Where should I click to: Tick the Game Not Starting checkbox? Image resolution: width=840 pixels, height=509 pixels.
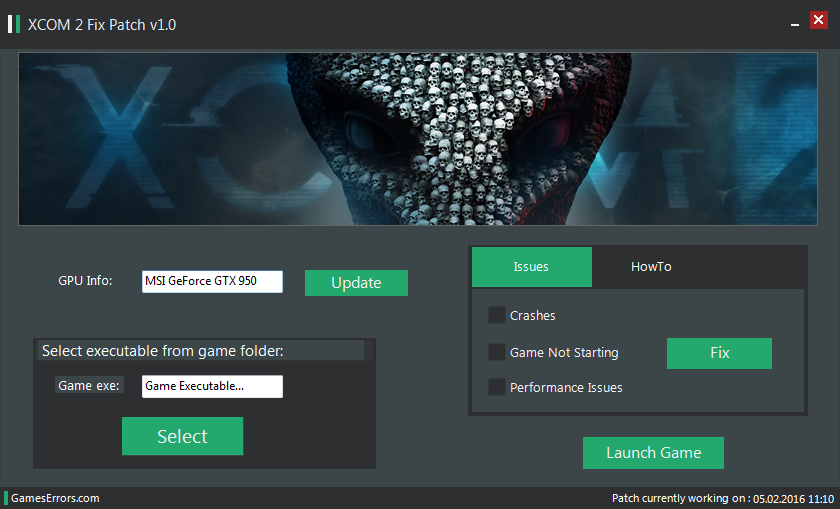[x=497, y=352]
